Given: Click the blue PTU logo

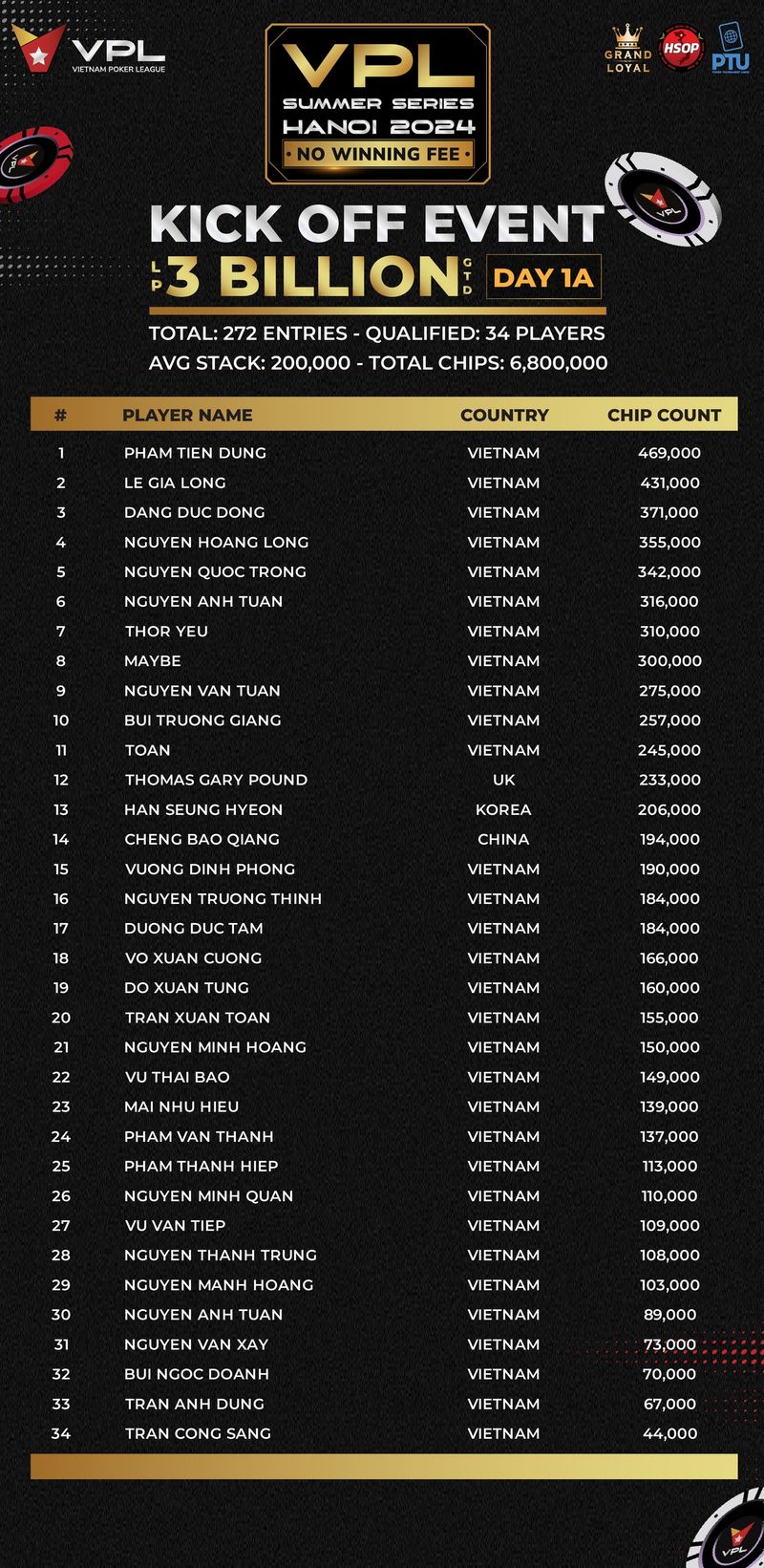Looking at the screenshot, I should (731, 50).
